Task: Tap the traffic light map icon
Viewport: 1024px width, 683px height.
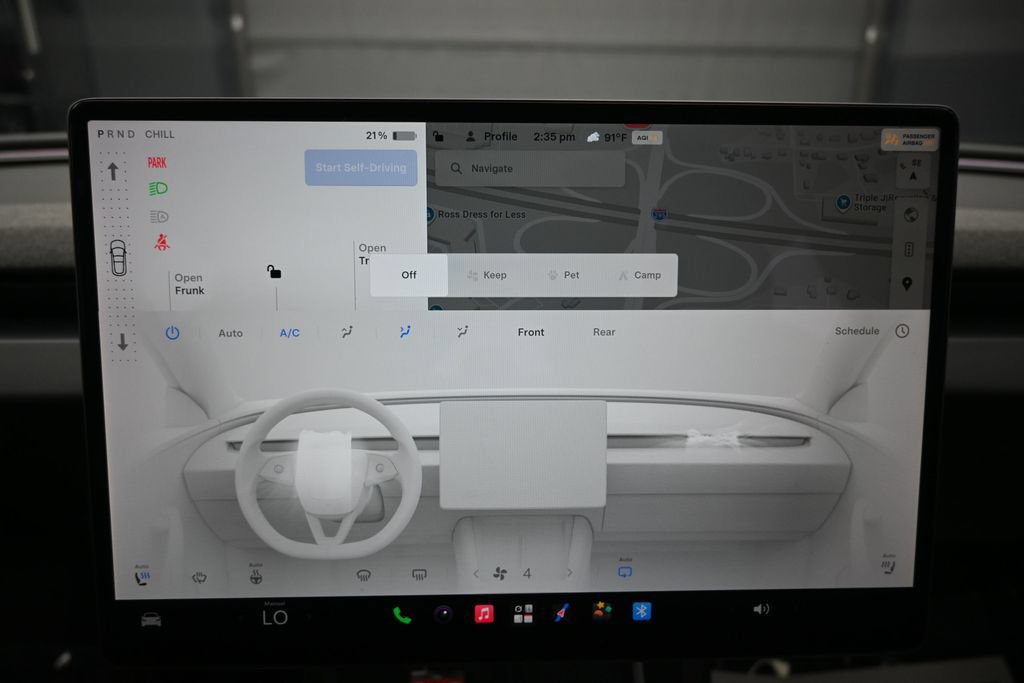Action: (x=908, y=249)
